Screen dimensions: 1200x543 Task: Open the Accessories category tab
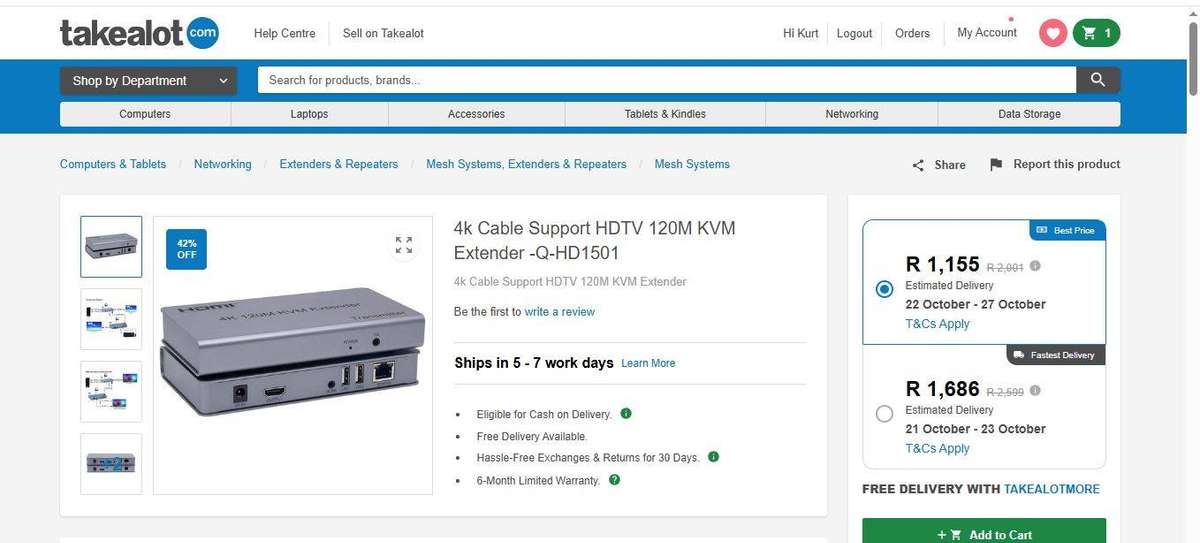pos(476,114)
